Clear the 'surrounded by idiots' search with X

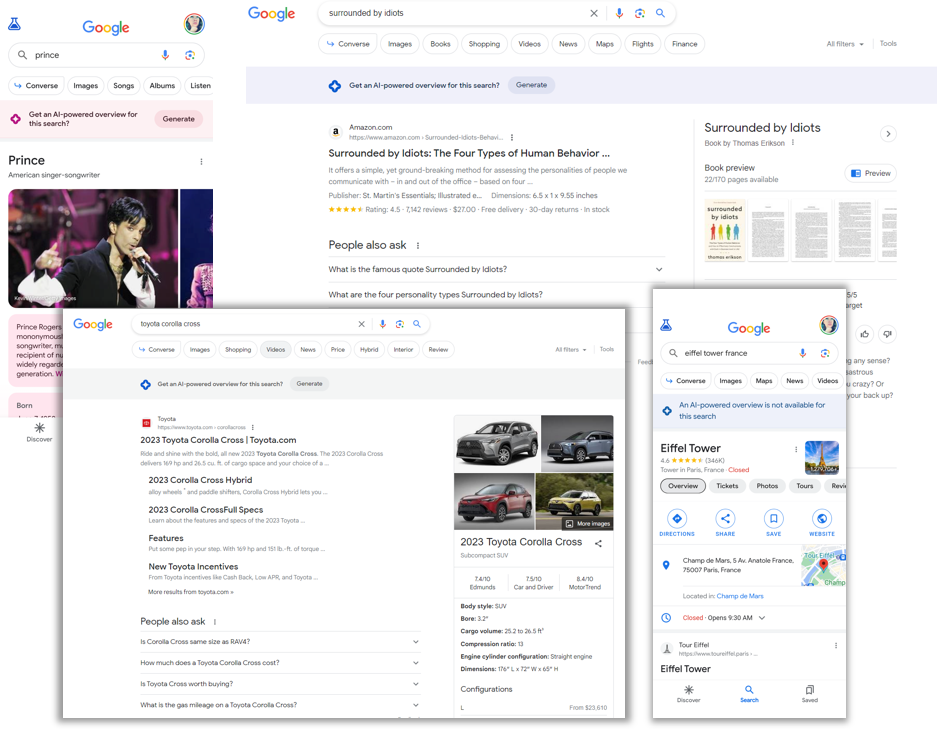593,13
